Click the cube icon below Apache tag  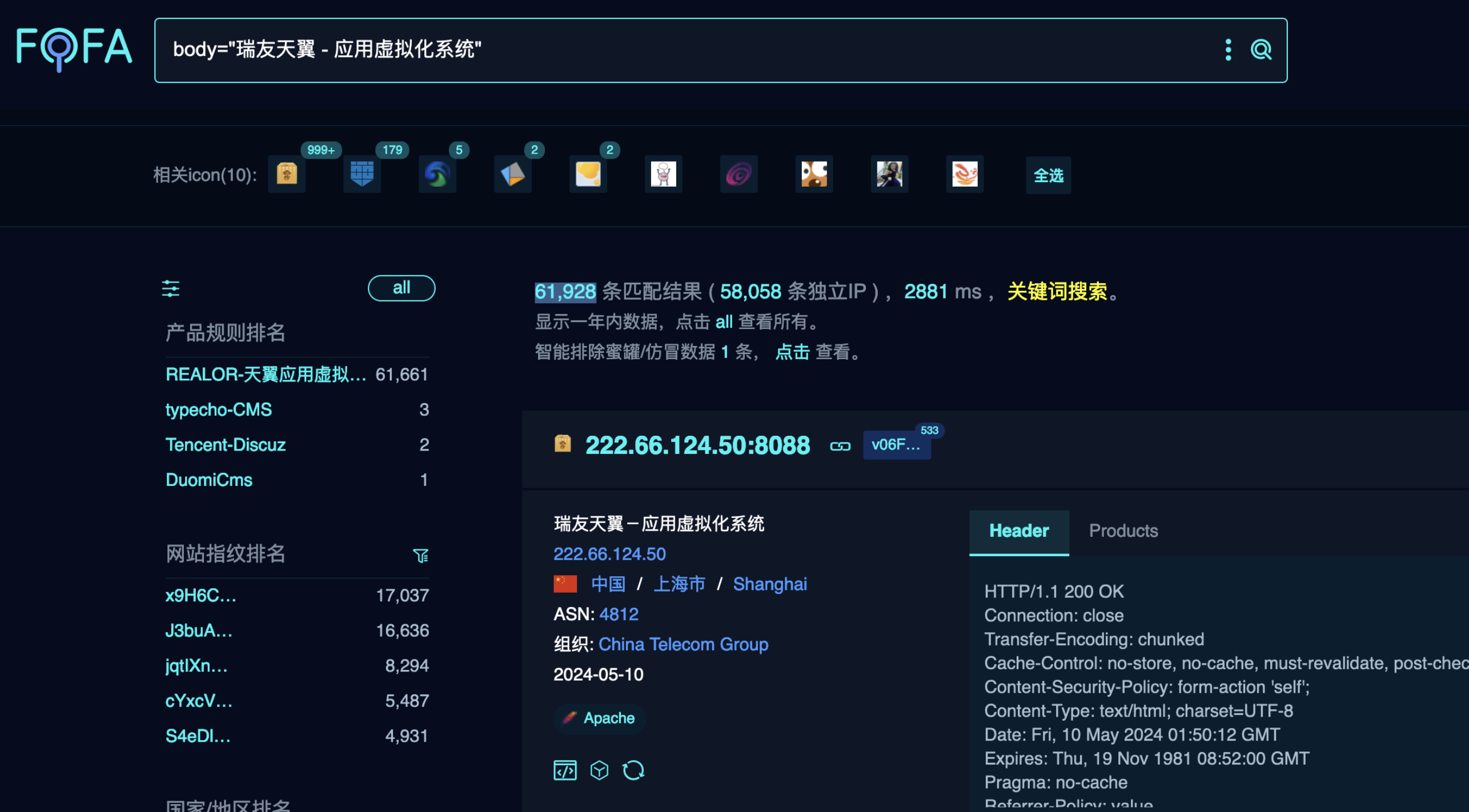pyautogui.click(x=599, y=770)
